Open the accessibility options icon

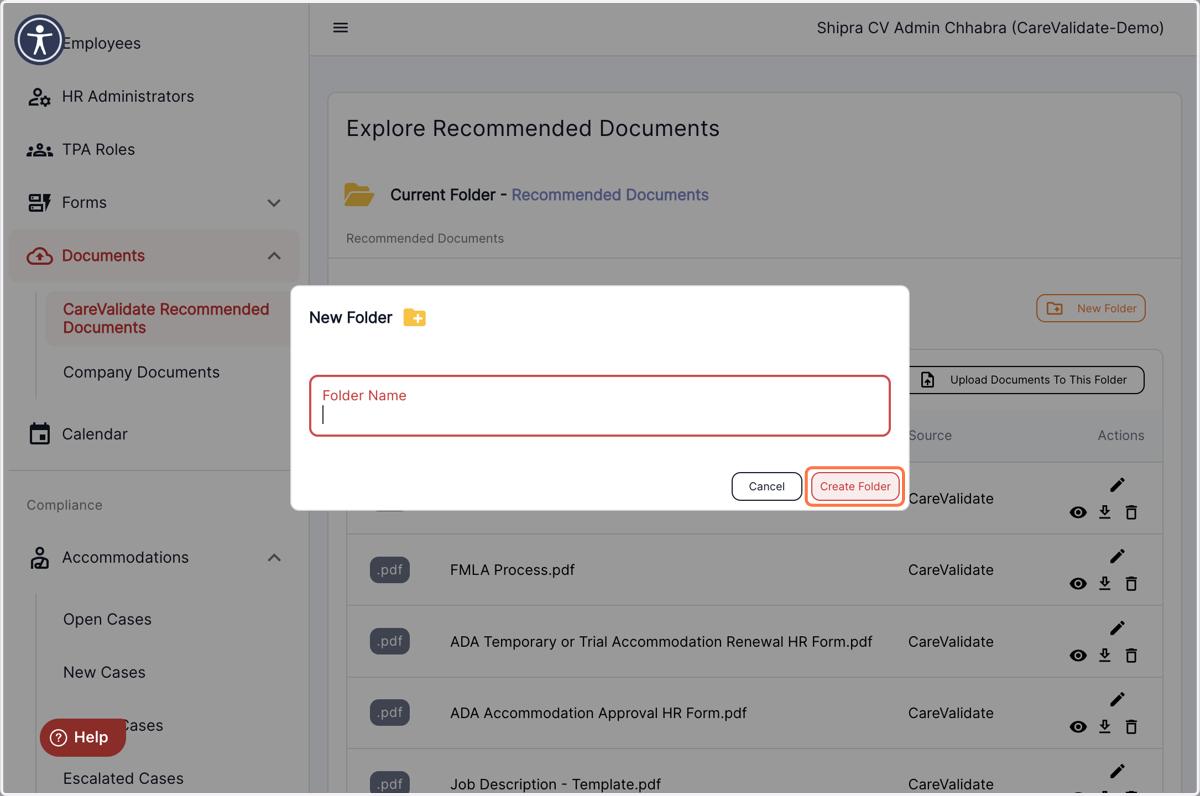[40, 40]
